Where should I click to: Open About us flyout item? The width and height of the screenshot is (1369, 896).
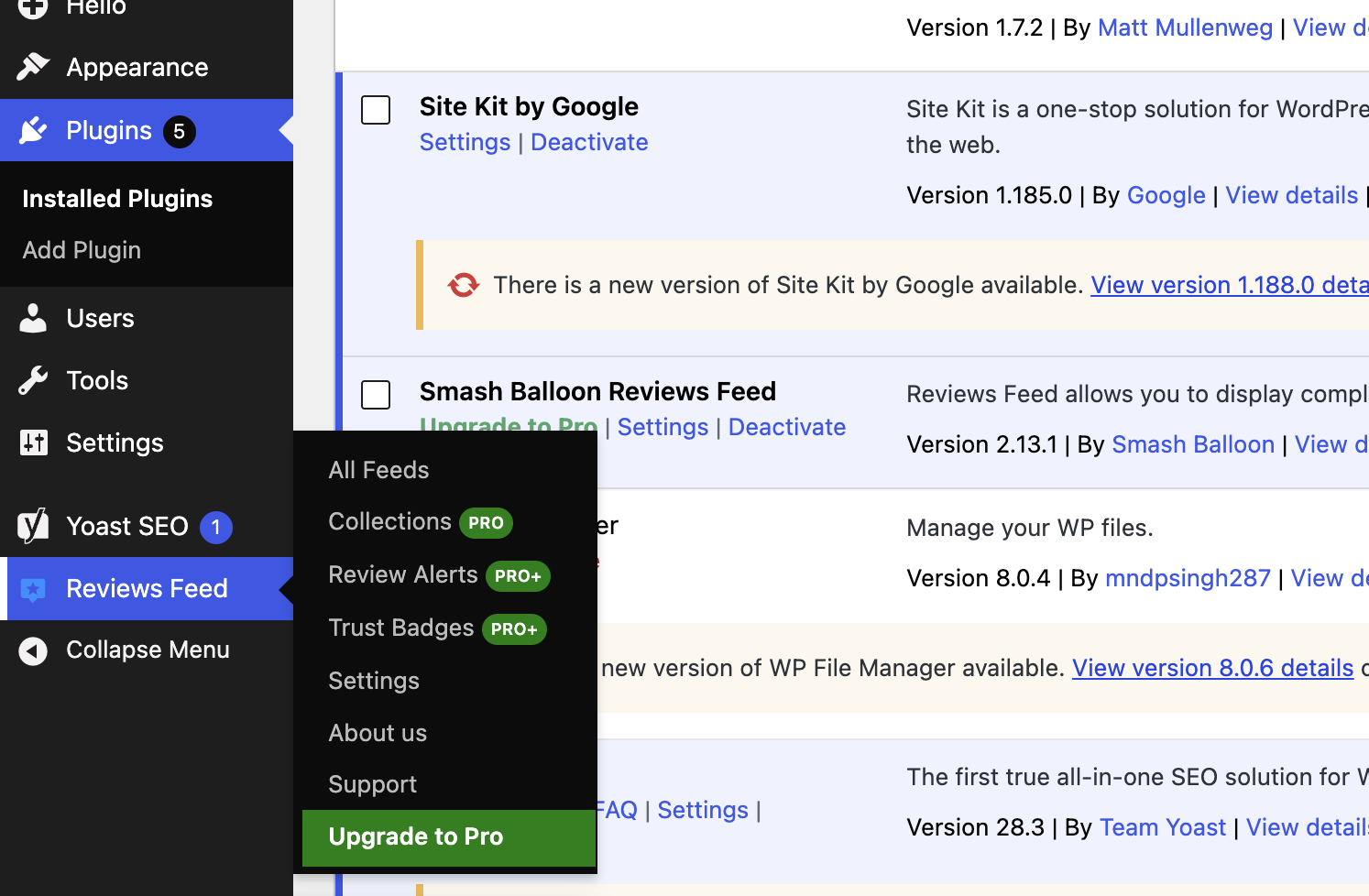pos(378,733)
